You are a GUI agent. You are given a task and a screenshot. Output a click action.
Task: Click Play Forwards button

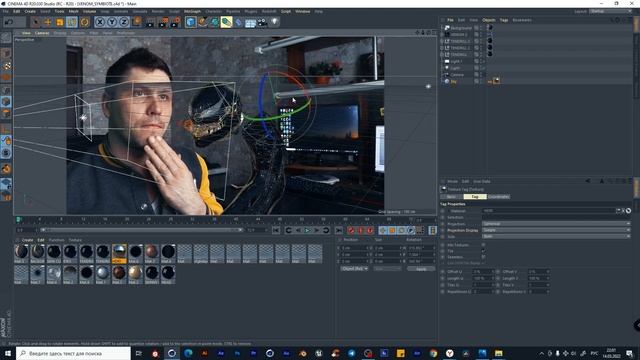(x=307, y=231)
